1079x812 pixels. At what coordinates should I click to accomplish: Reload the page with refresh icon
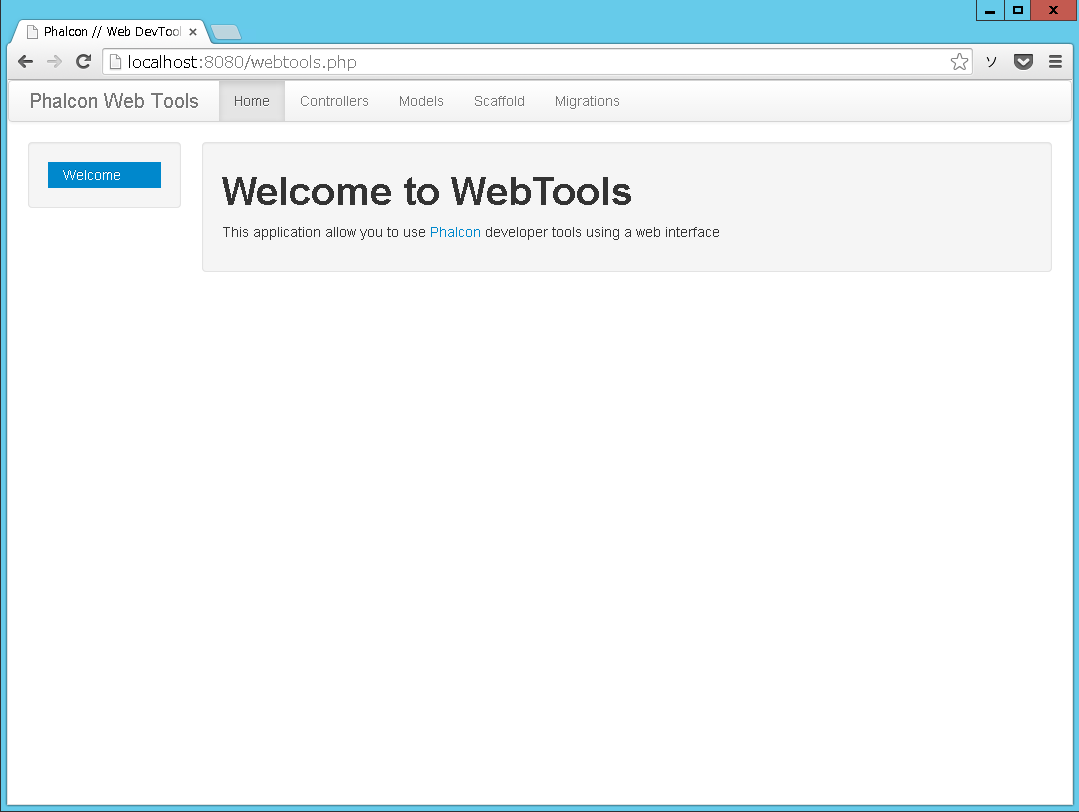pyautogui.click(x=83, y=62)
